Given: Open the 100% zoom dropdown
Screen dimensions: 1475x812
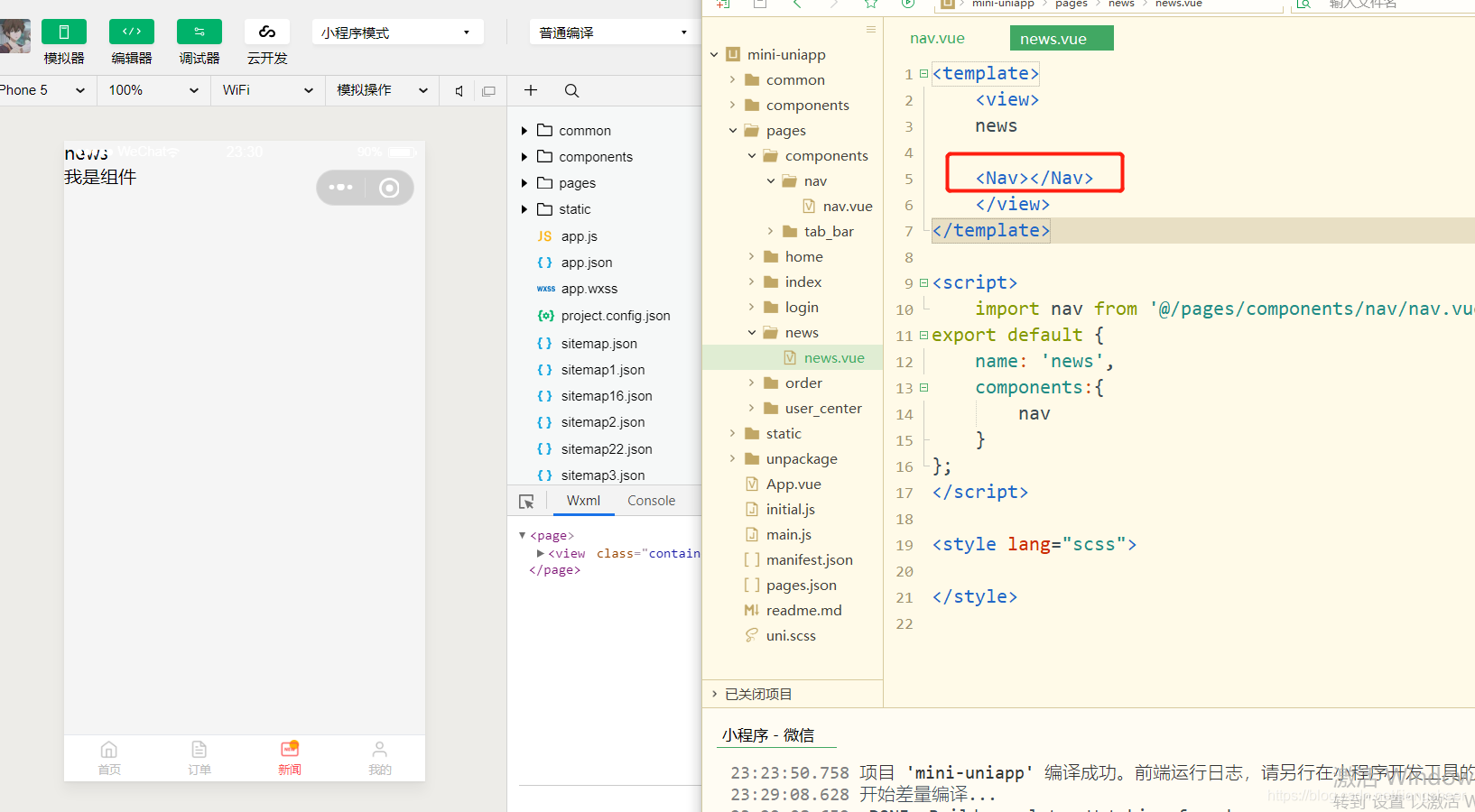Looking at the screenshot, I should coord(153,90).
